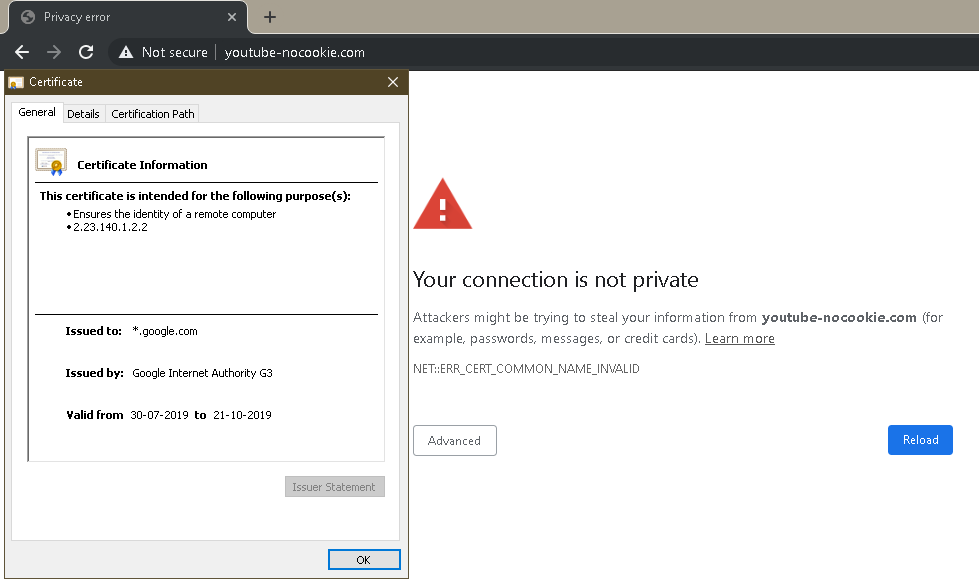
Task: Click the Not secure warning triangle icon
Action: coord(126,52)
